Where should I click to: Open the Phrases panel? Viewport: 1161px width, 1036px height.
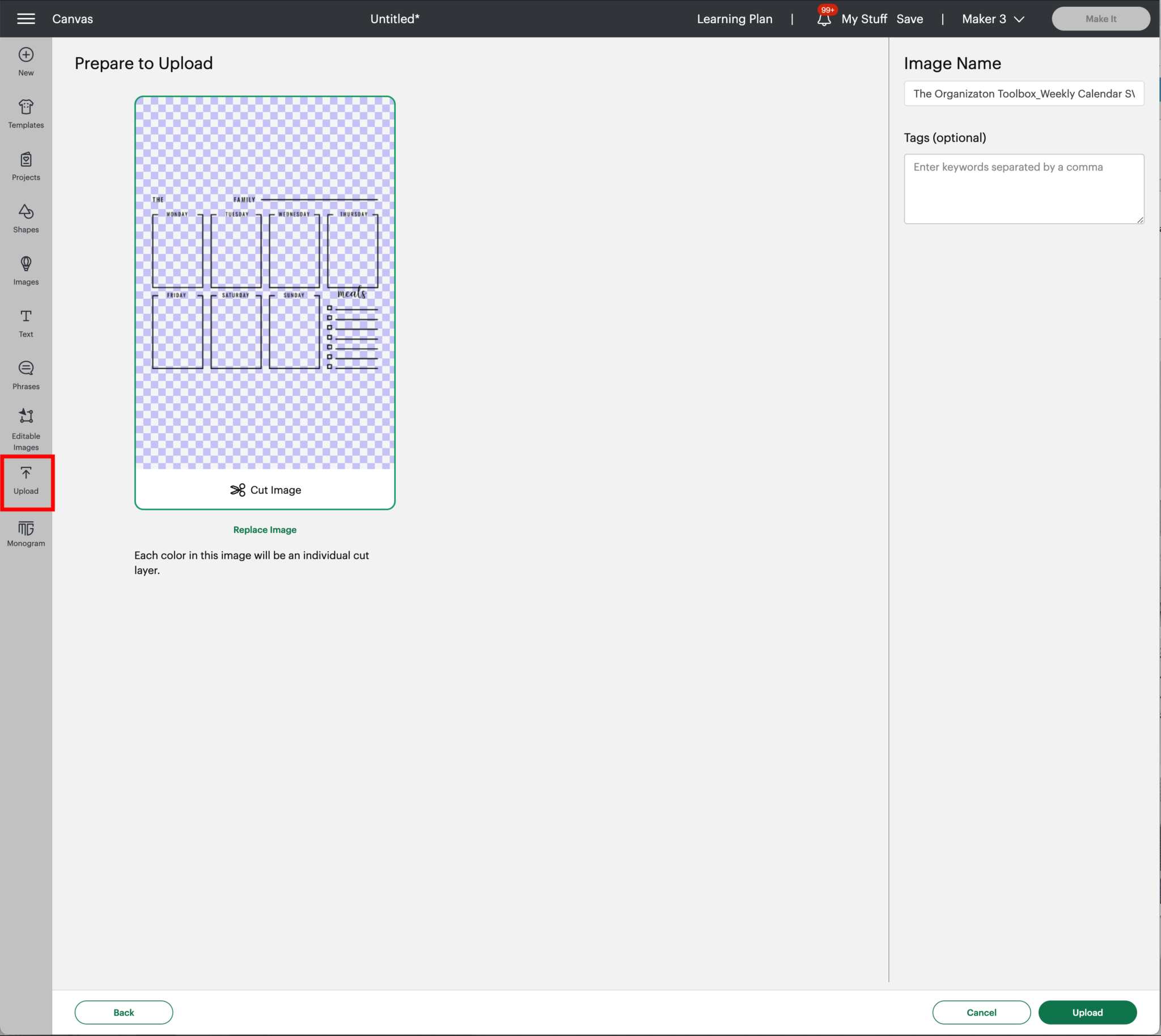click(x=26, y=376)
